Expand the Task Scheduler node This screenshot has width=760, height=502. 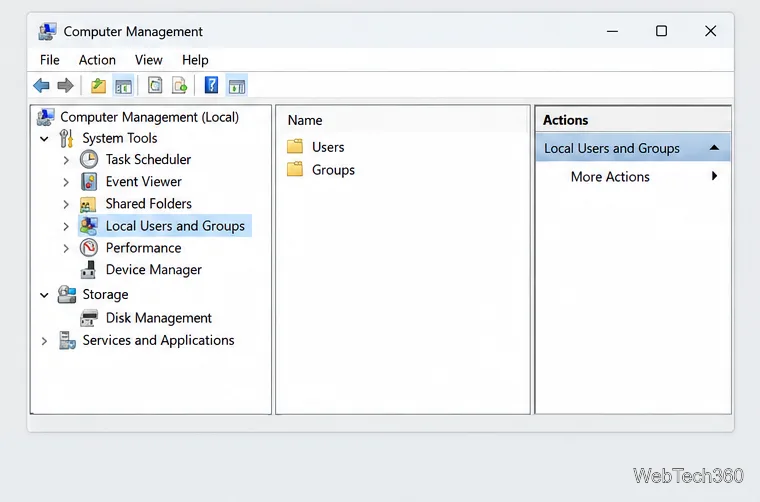pos(66,160)
